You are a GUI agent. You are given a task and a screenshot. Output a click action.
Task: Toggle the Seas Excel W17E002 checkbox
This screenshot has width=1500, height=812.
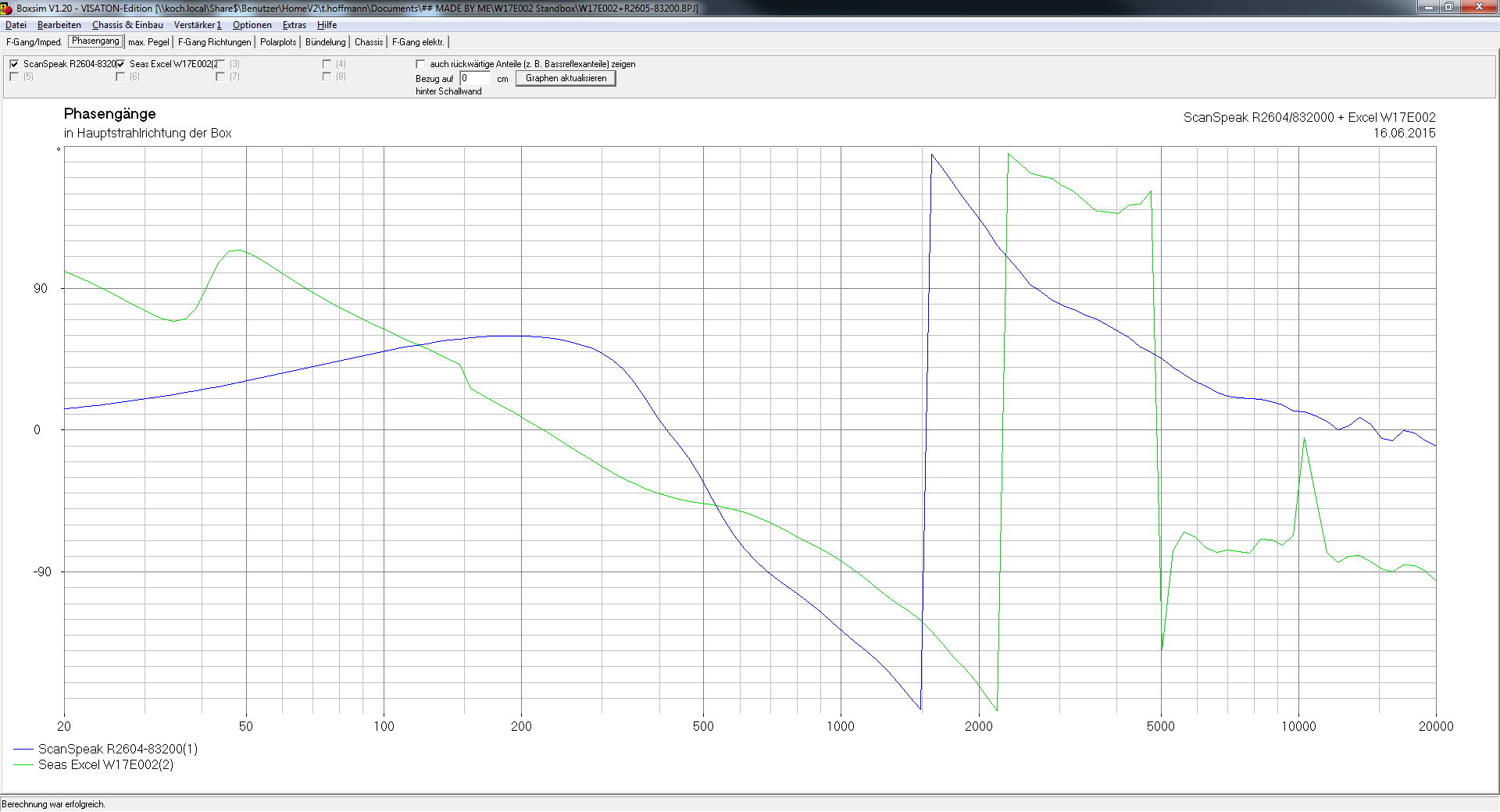pyautogui.click(x=120, y=64)
